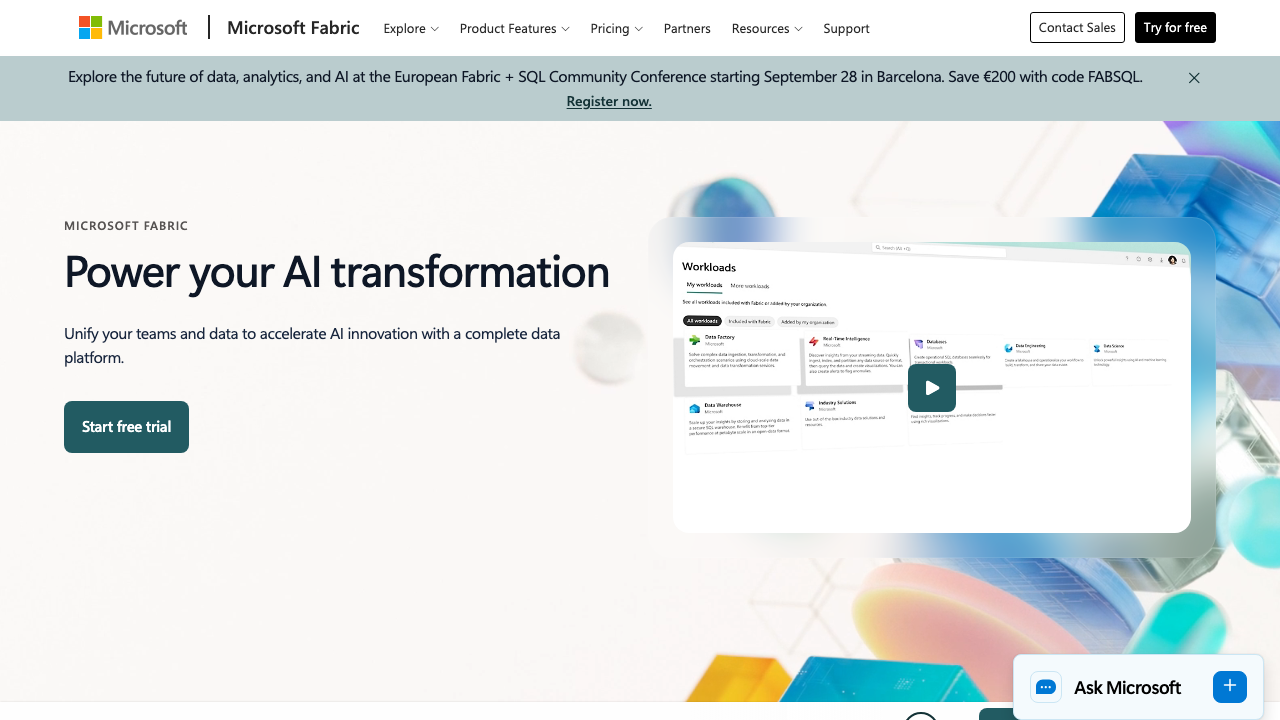Click the Microsoft logo in the header

133,28
